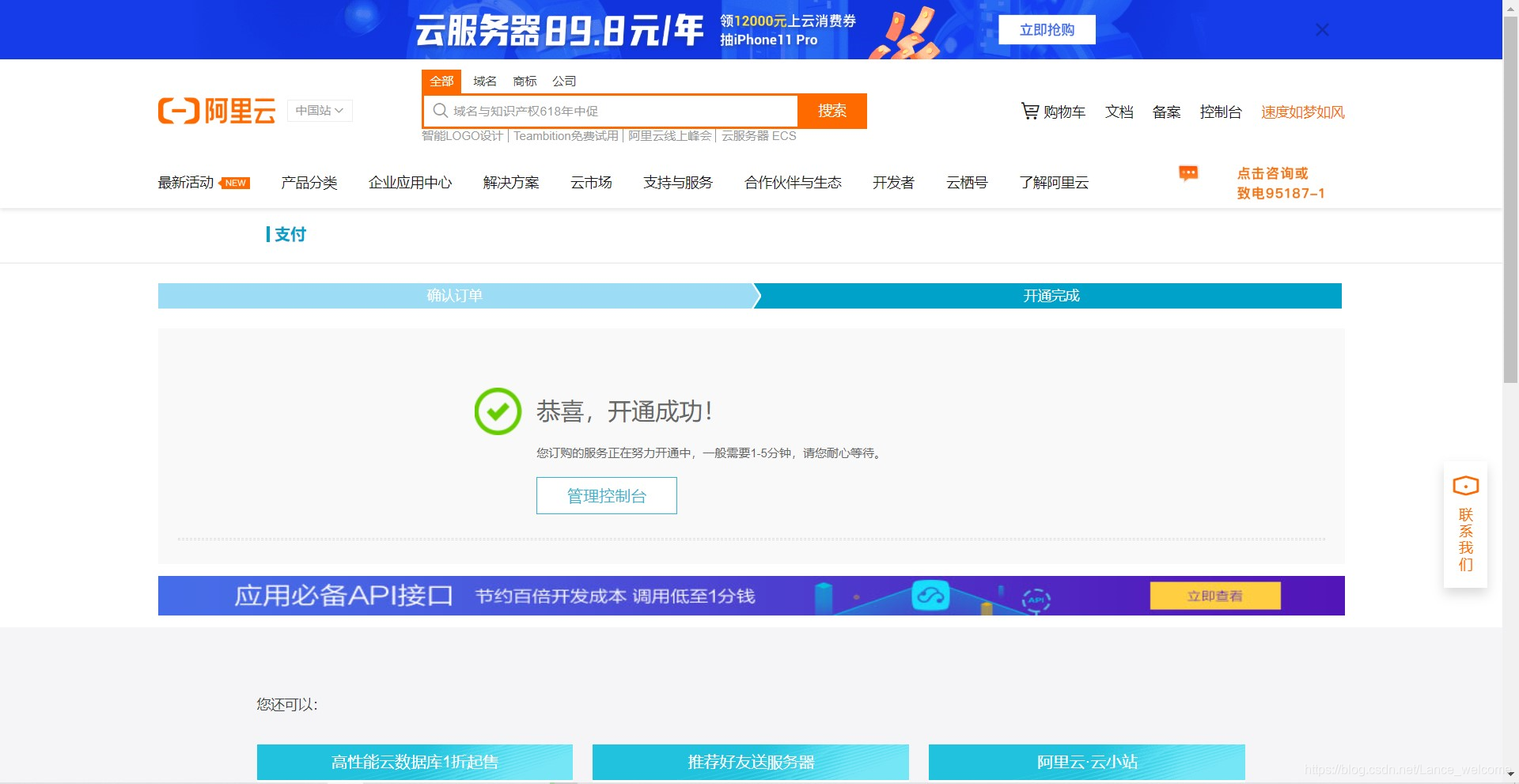Click the orange chat bubble icon
1519x784 pixels.
coord(1188,173)
